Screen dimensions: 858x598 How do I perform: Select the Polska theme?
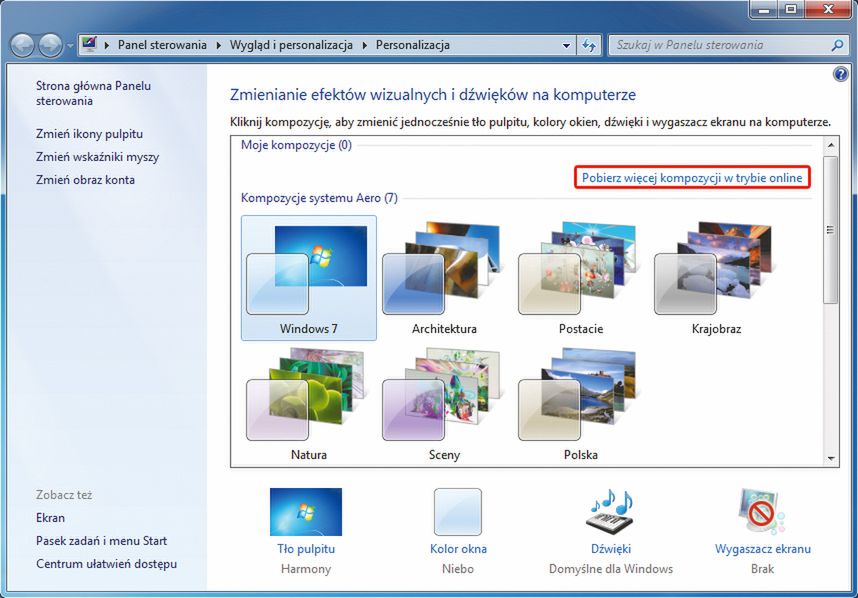click(580, 404)
